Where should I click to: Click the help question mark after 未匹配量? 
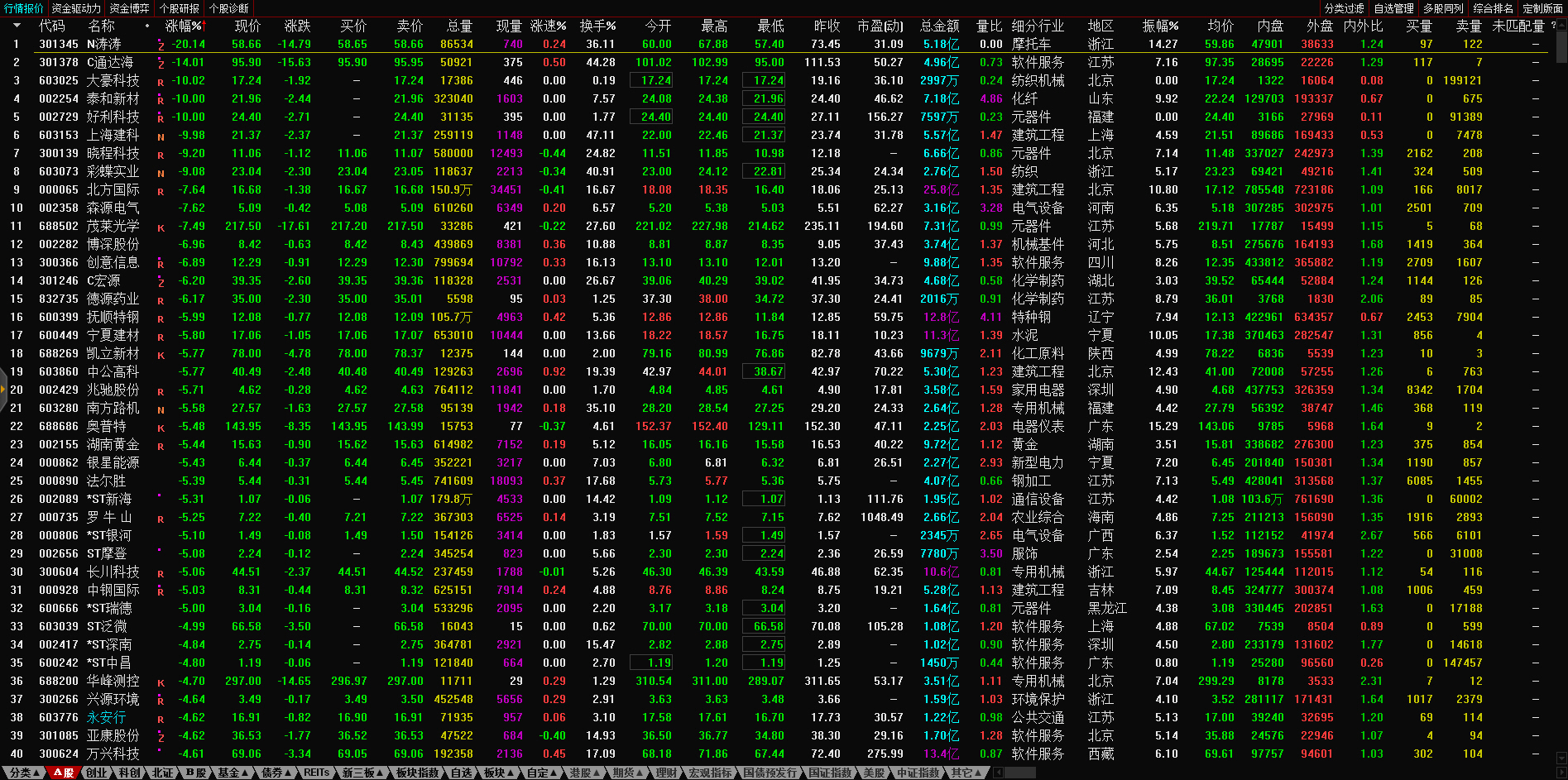click(1553, 26)
